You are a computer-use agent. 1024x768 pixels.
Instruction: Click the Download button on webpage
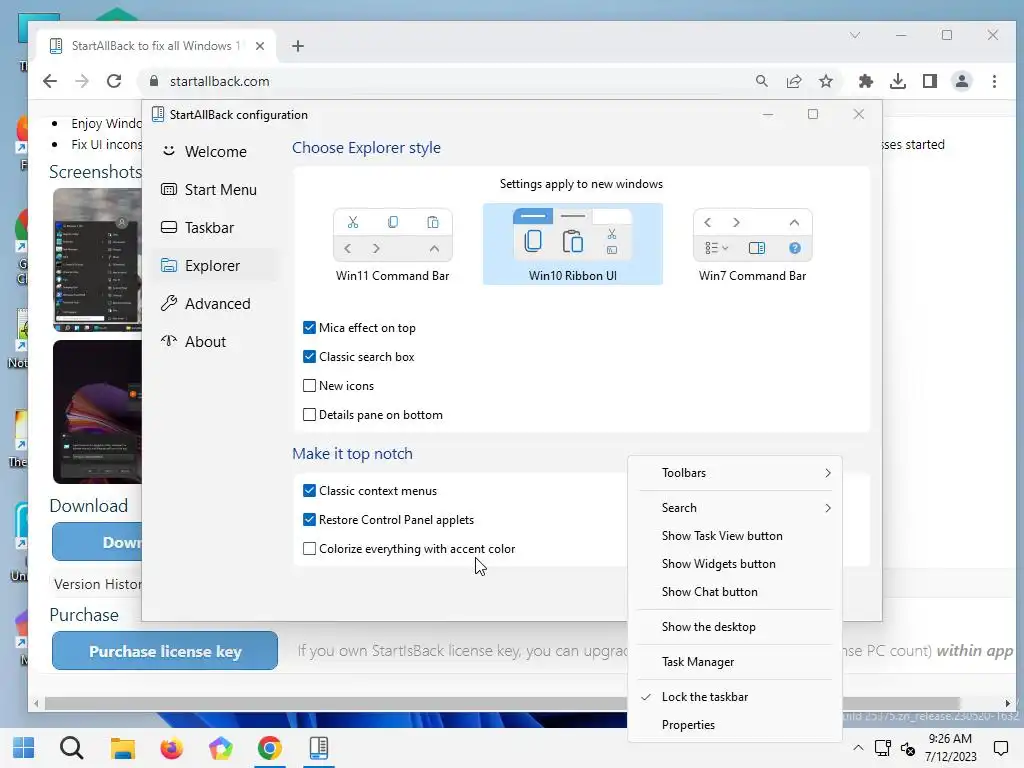pos(97,541)
